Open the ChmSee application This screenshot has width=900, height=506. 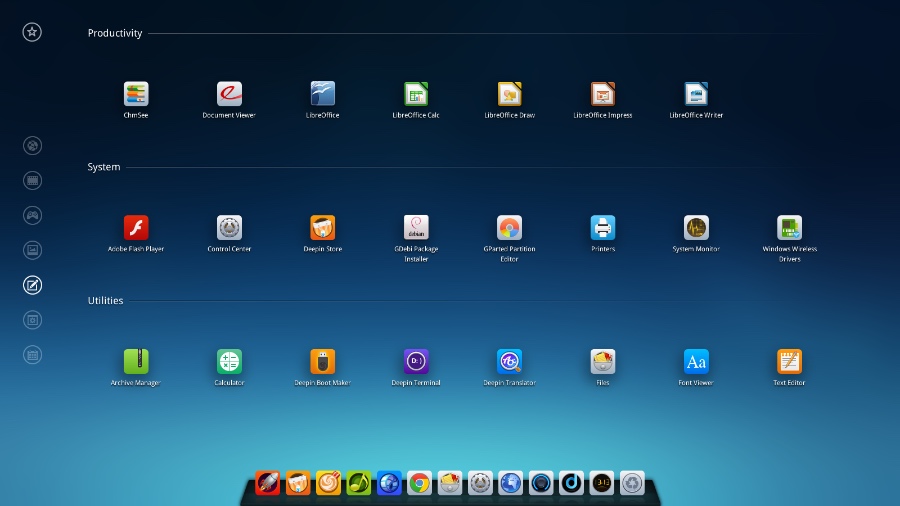point(136,94)
